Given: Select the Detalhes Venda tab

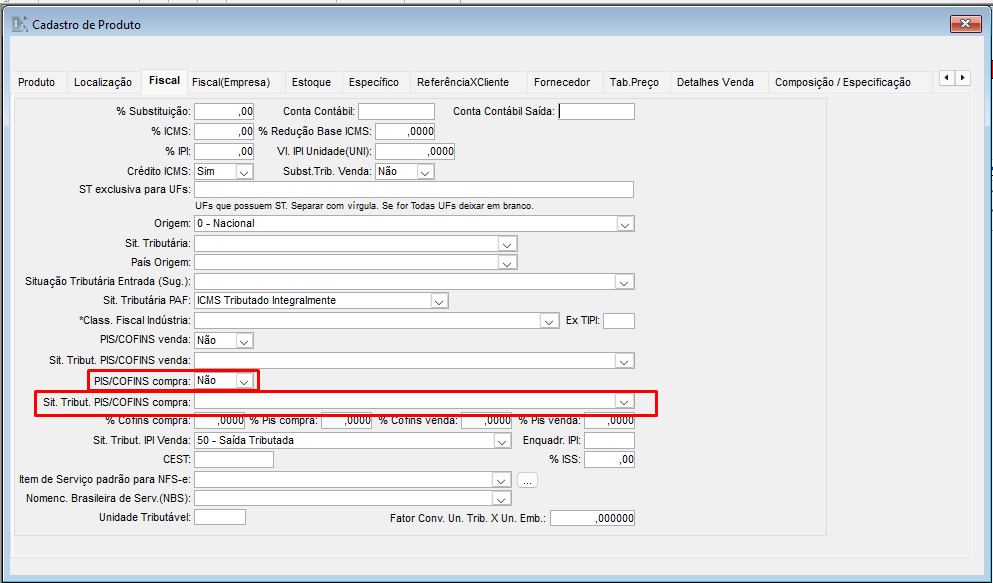Looking at the screenshot, I should coord(714,82).
